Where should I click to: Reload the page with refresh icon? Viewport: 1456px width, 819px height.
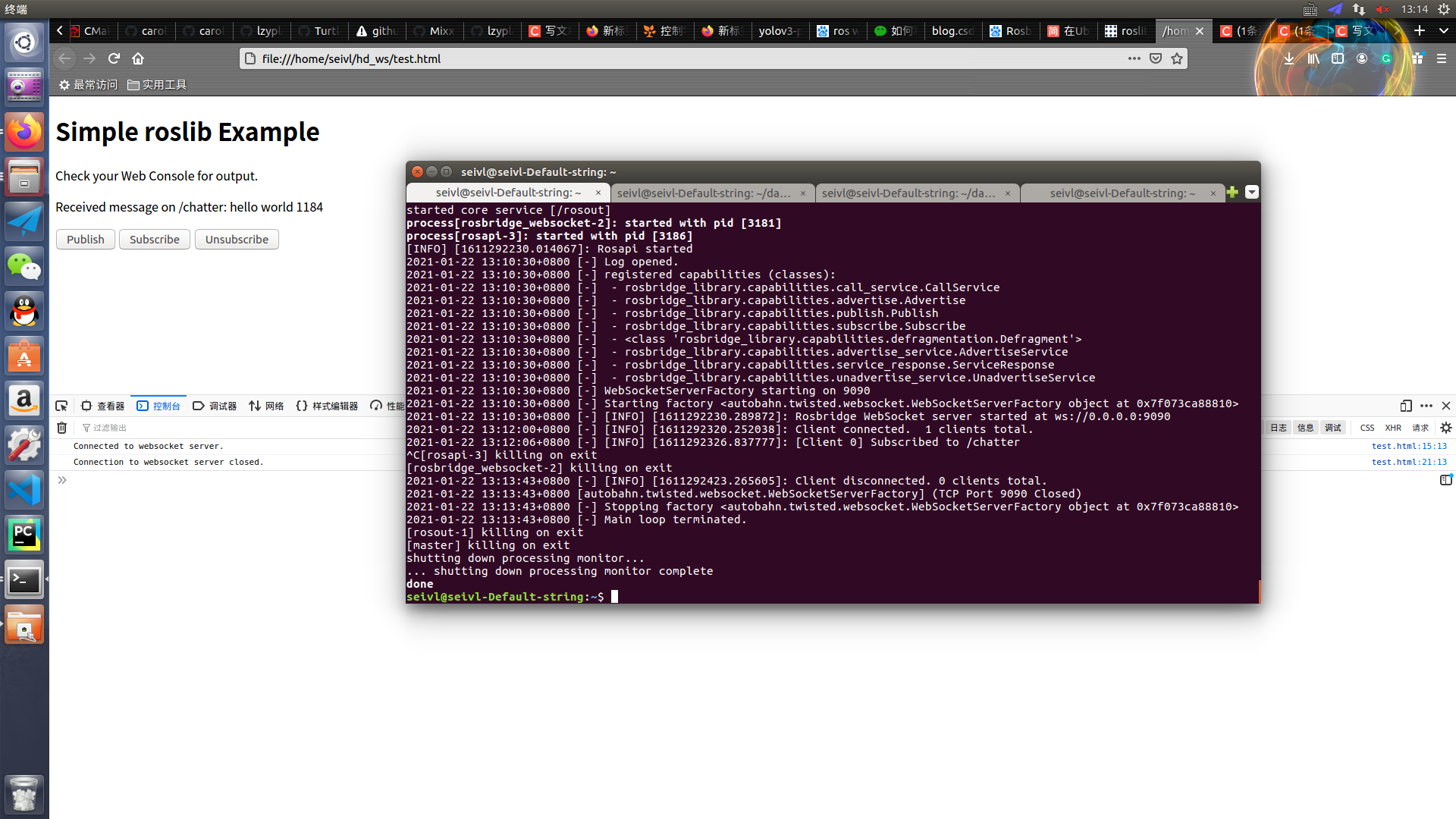coord(114,58)
